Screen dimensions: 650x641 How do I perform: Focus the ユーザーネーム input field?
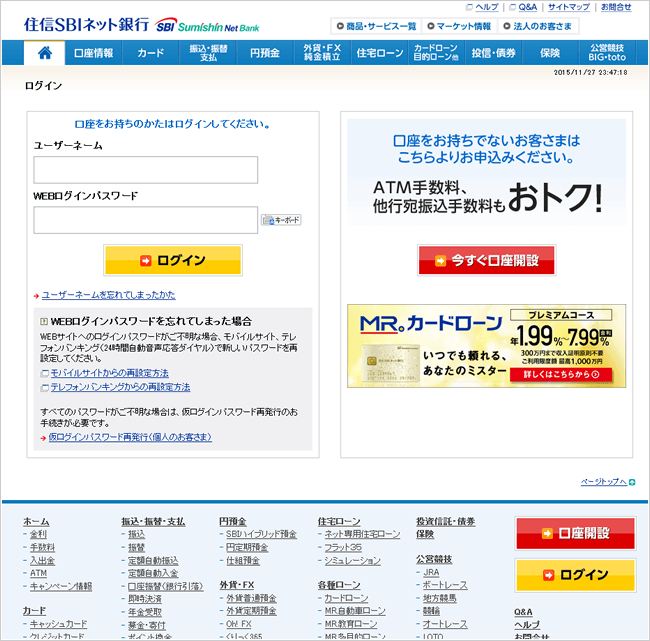[146, 170]
